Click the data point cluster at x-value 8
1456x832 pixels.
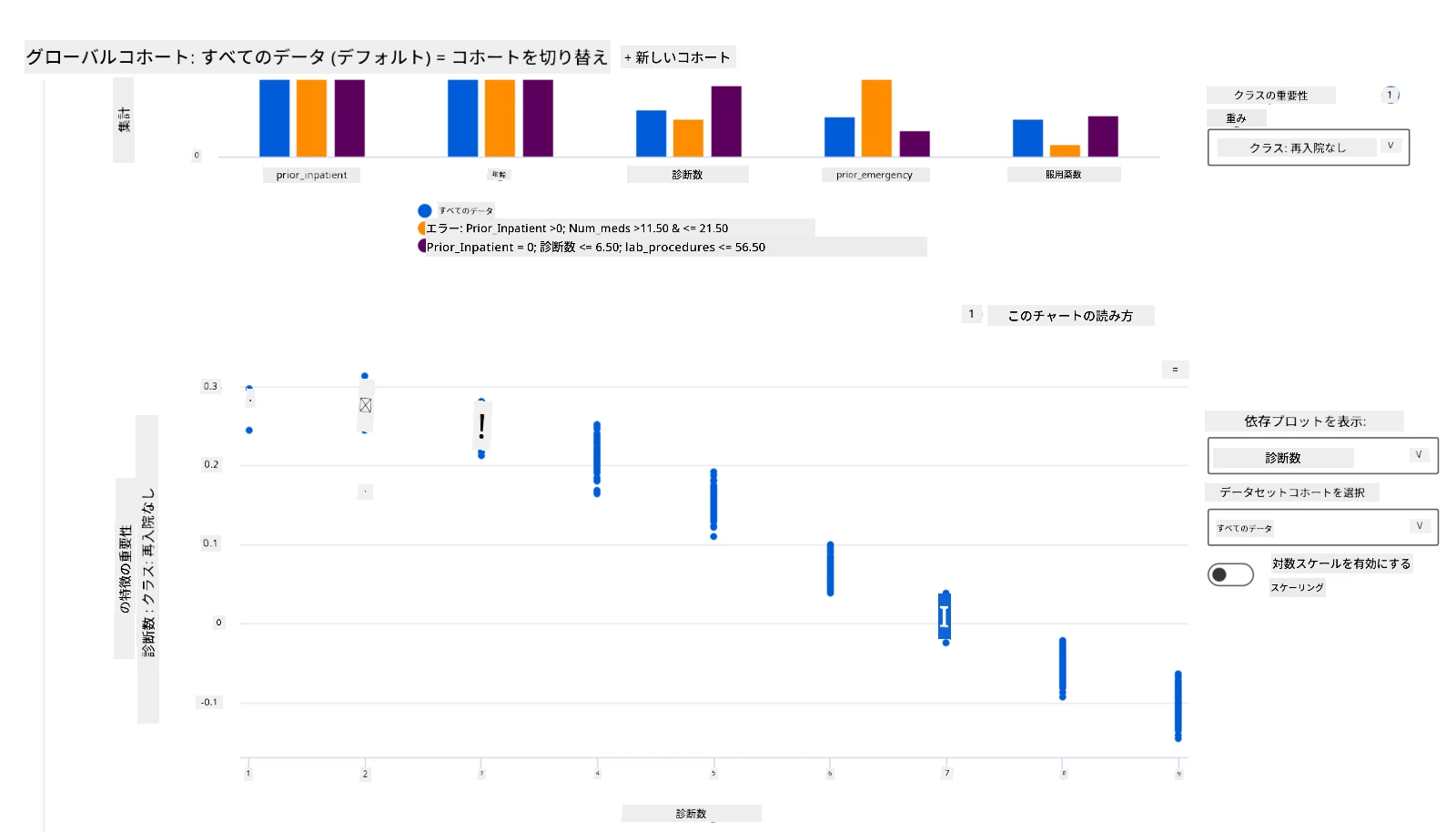1062,668
